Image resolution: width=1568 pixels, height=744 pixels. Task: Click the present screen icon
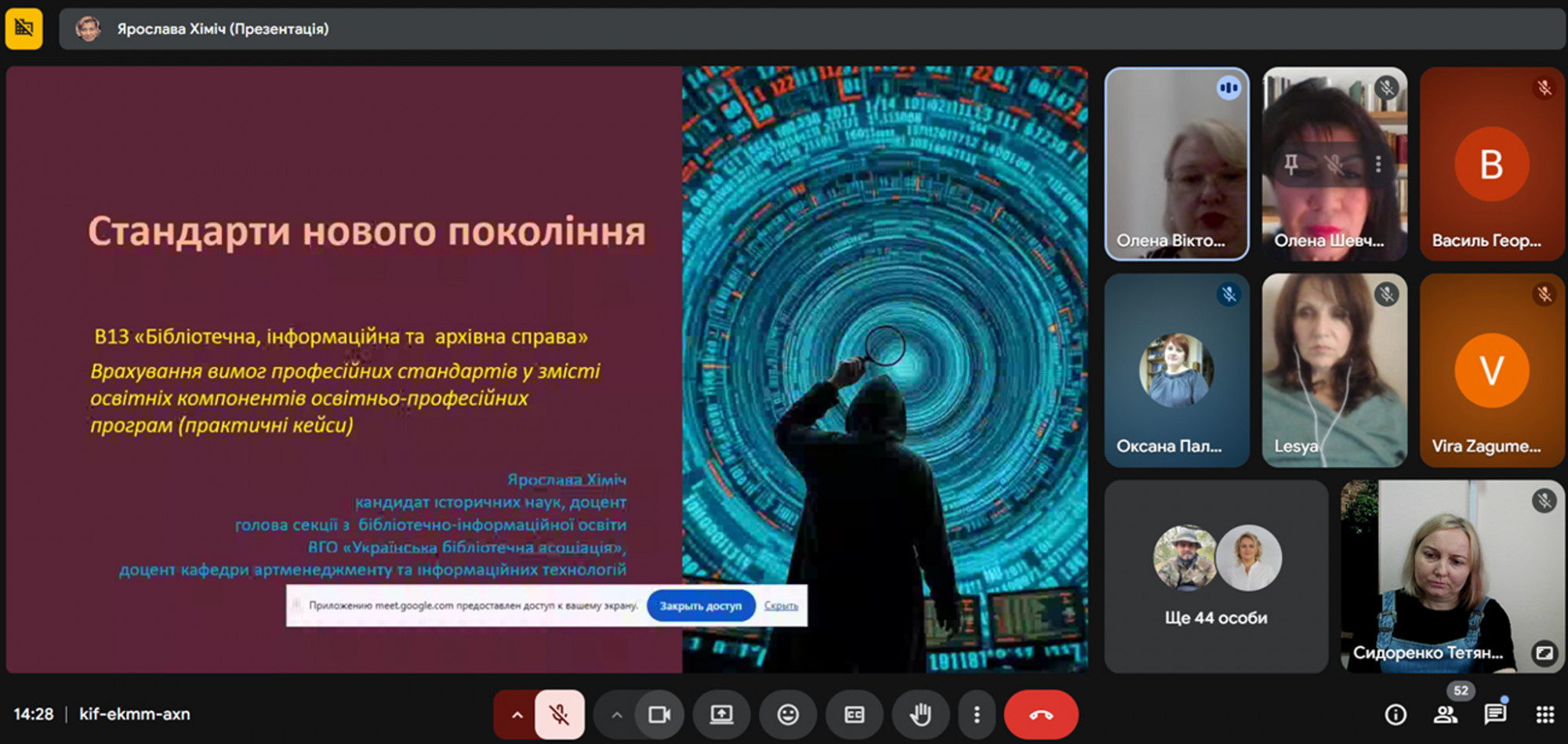tap(721, 714)
